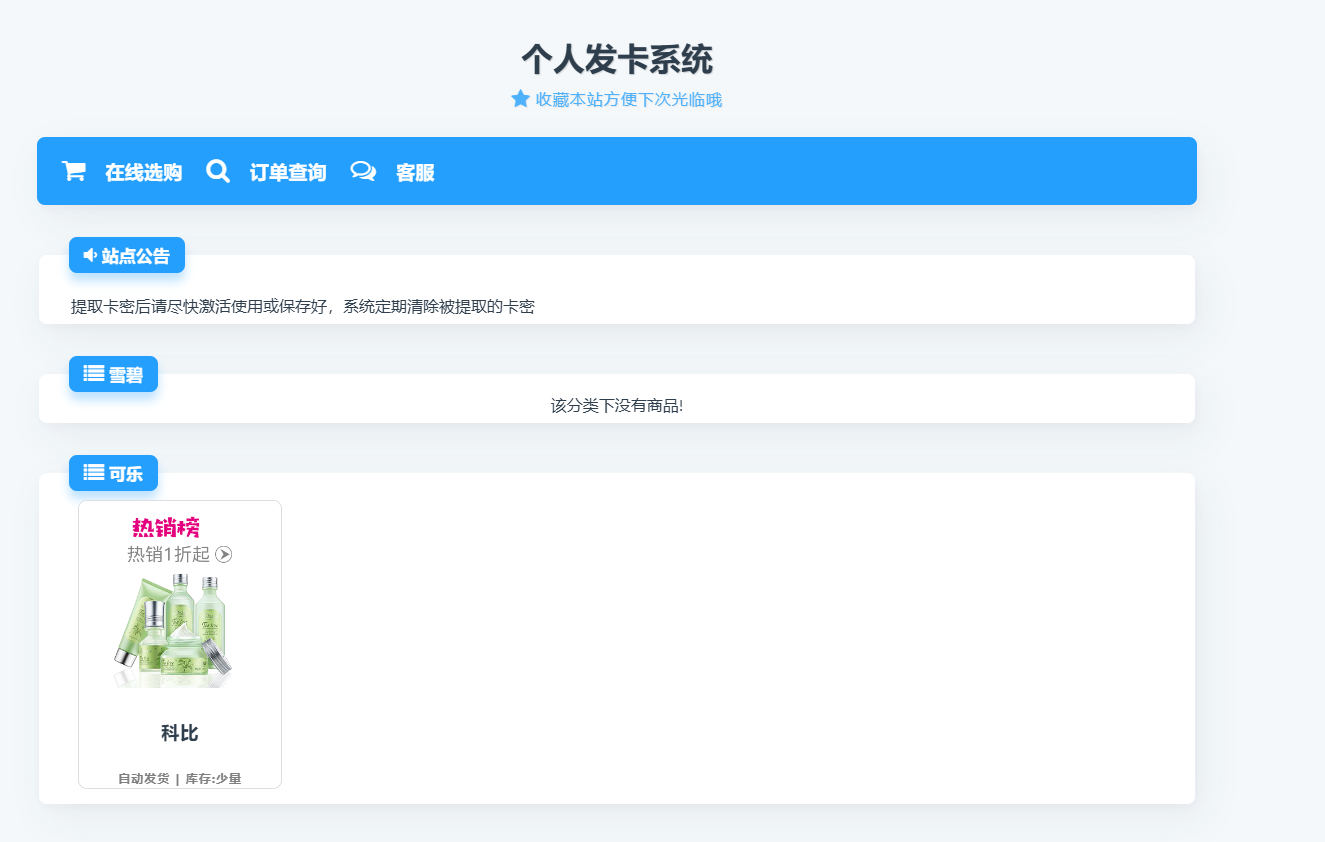The width and height of the screenshot is (1325, 842).
Task: Click the announcement text about 提取卡密
Action: coord(302,307)
